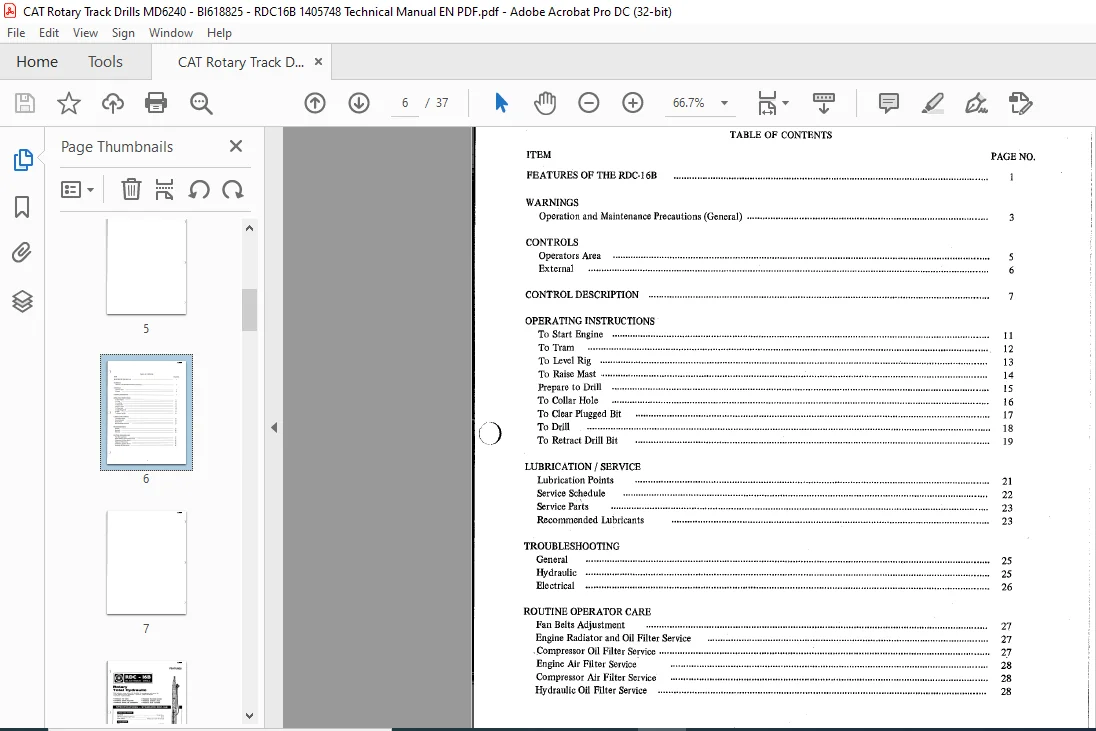The image size is (1096, 731).
Task: Click the thumbnails panel scrollbar handle
Action: pyautogui.click(x=250, y=310)
